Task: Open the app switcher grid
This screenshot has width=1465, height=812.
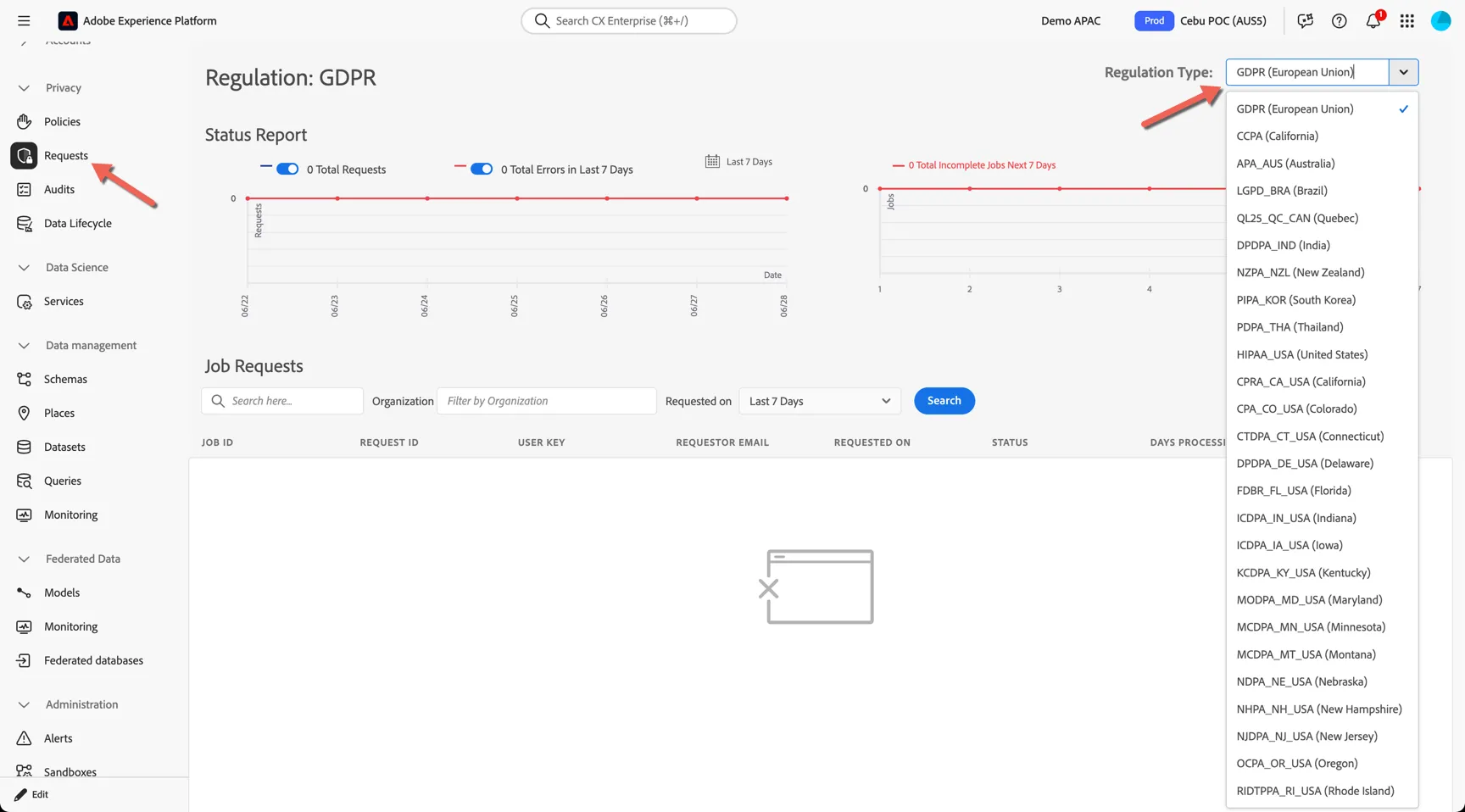Action: coord(1407,20)
